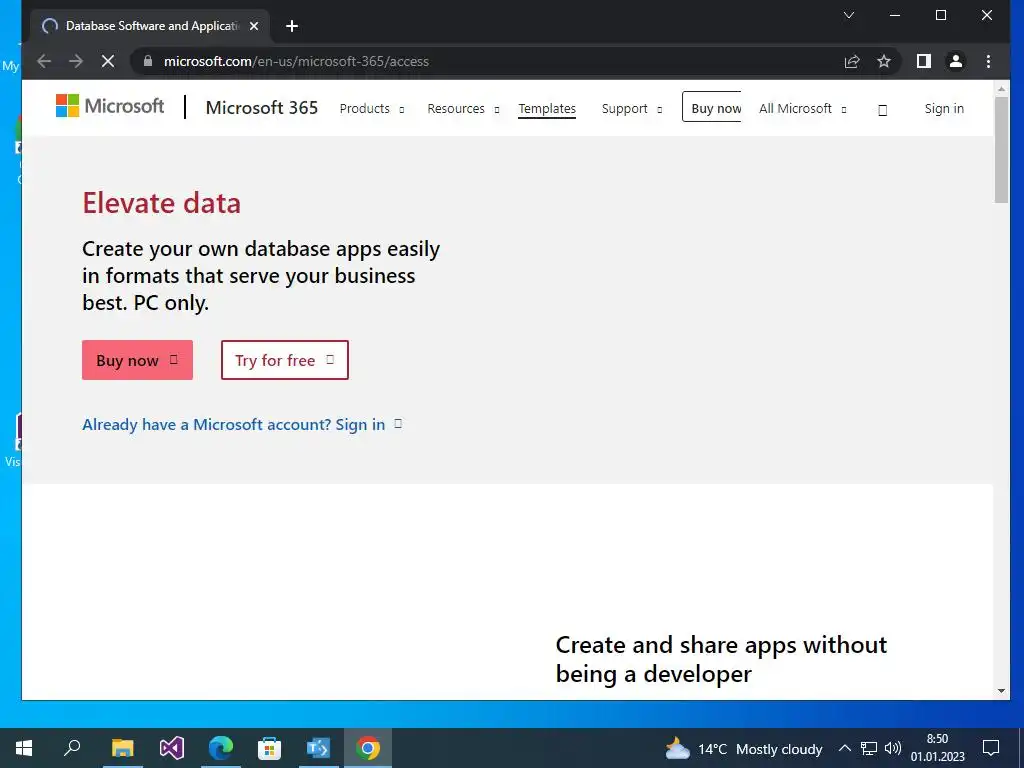
Task: Open the Teams icon on the taskbar
Action: pos(319,748)
